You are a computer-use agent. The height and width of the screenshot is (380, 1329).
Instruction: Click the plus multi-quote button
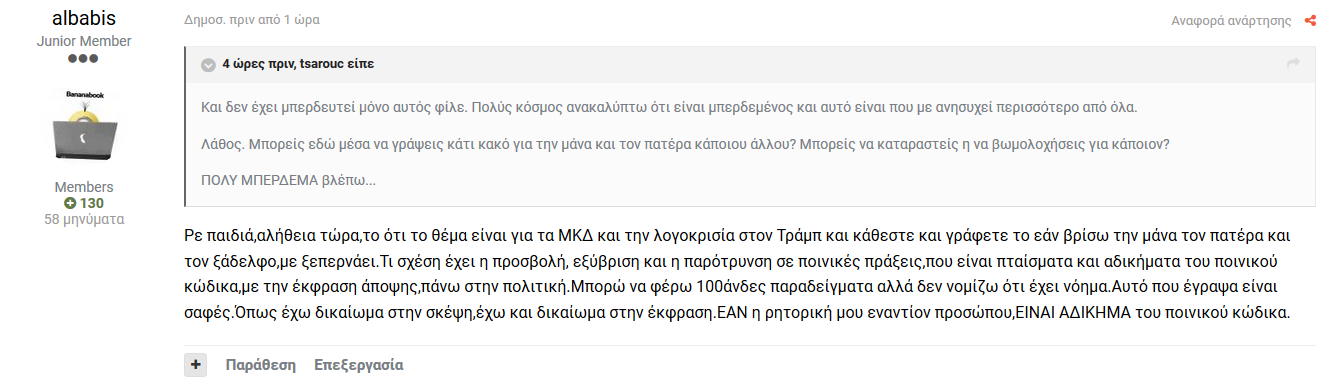click(196, 365)
